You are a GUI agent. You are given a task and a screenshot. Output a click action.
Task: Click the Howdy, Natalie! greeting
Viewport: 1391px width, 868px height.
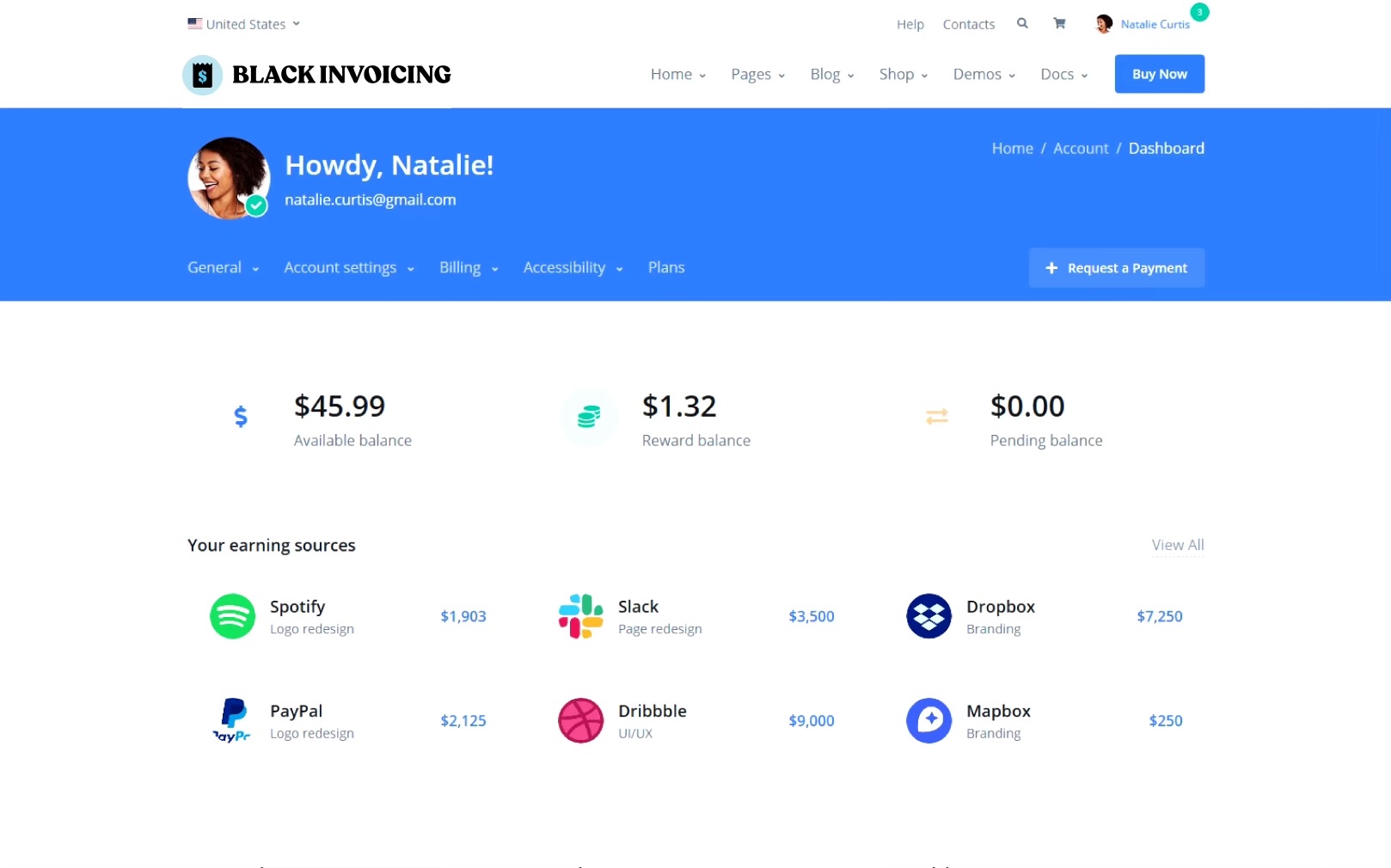[389, 165]
